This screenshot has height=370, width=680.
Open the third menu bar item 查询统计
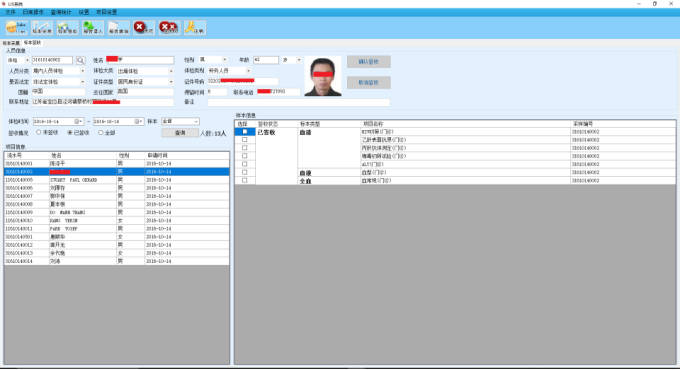61,12
